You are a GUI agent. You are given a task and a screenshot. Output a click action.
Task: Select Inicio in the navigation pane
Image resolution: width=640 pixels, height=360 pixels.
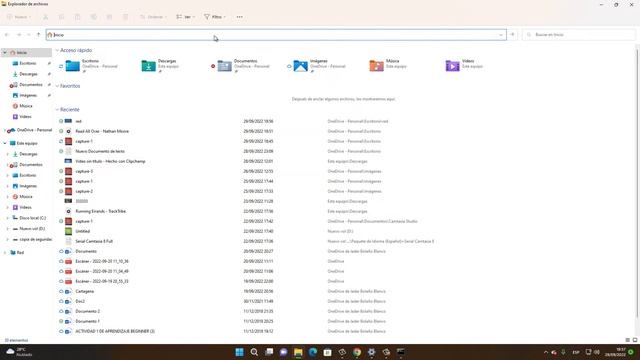[x=27, y=53]
